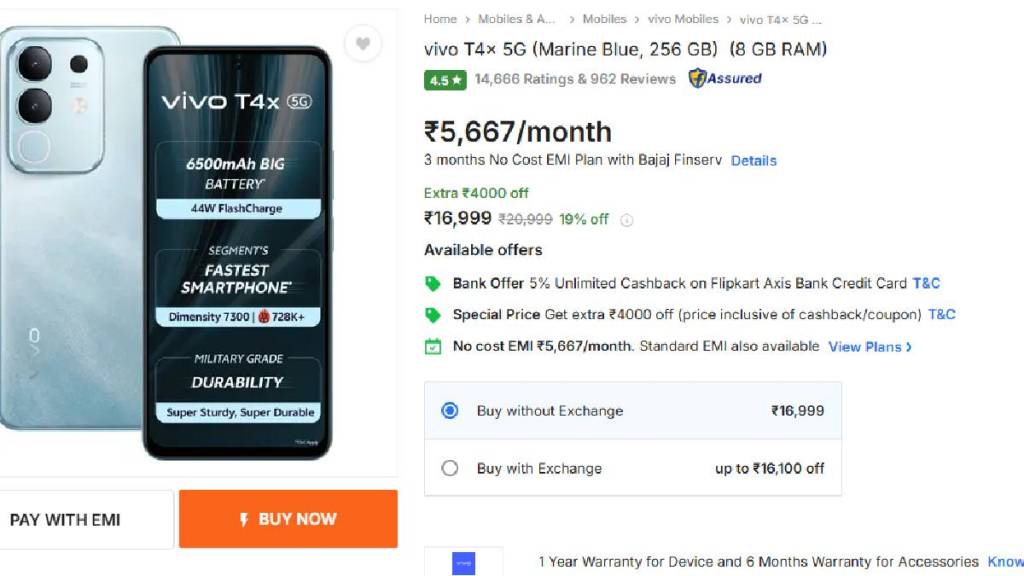The image size is (1024, 576).
Task: Go to Home in breadcrumb
Action: coord(440,19)
